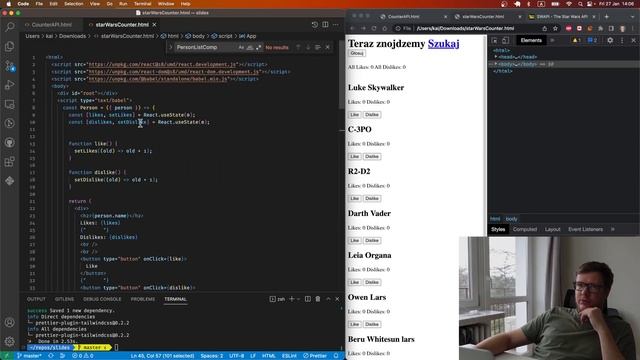Focus the find field containing PersonListComp

[206, 47]
